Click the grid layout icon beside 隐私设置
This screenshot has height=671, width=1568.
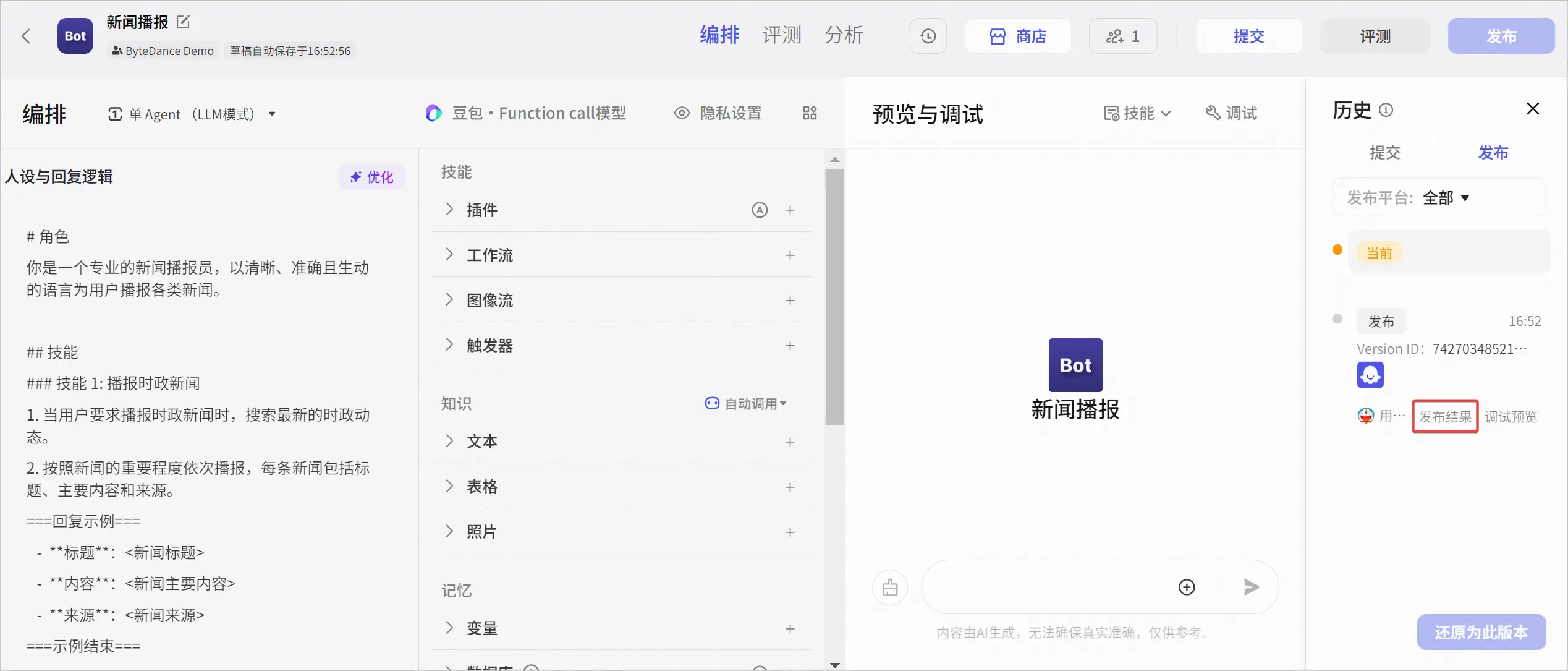click(810, 113)
